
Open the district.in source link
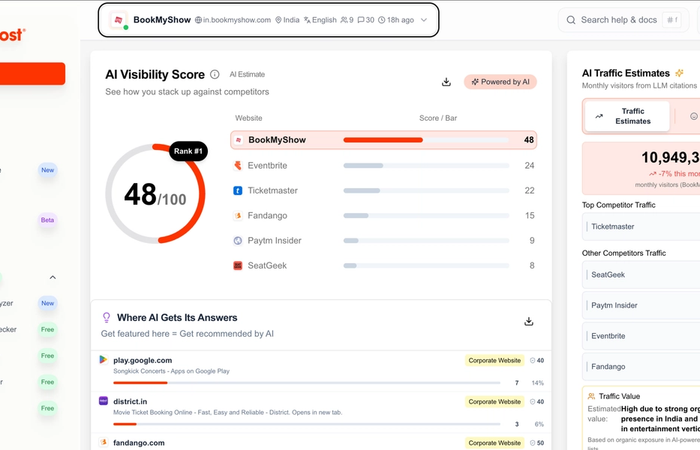tap(130, 401)
